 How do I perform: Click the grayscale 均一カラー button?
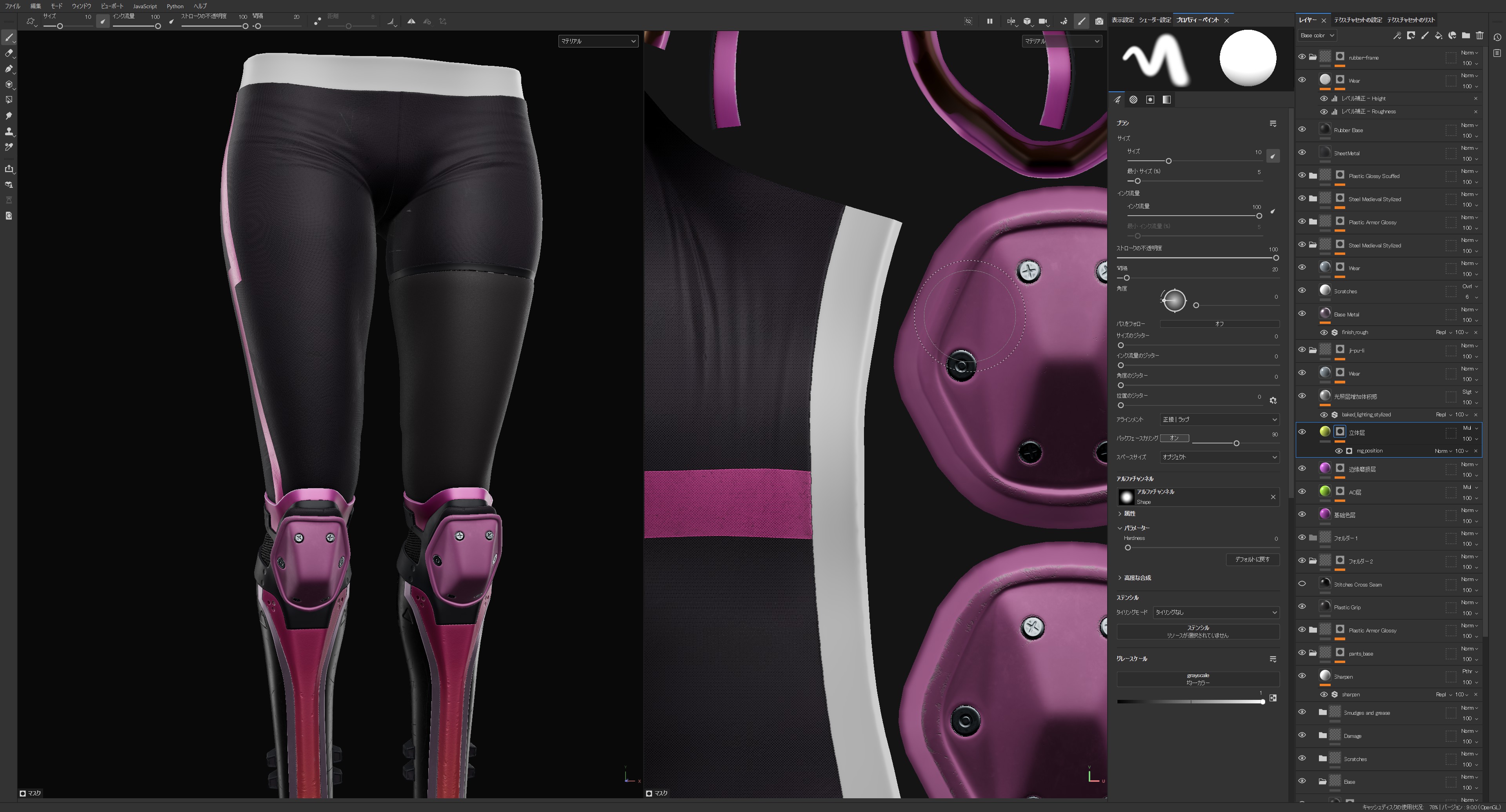1197,679
